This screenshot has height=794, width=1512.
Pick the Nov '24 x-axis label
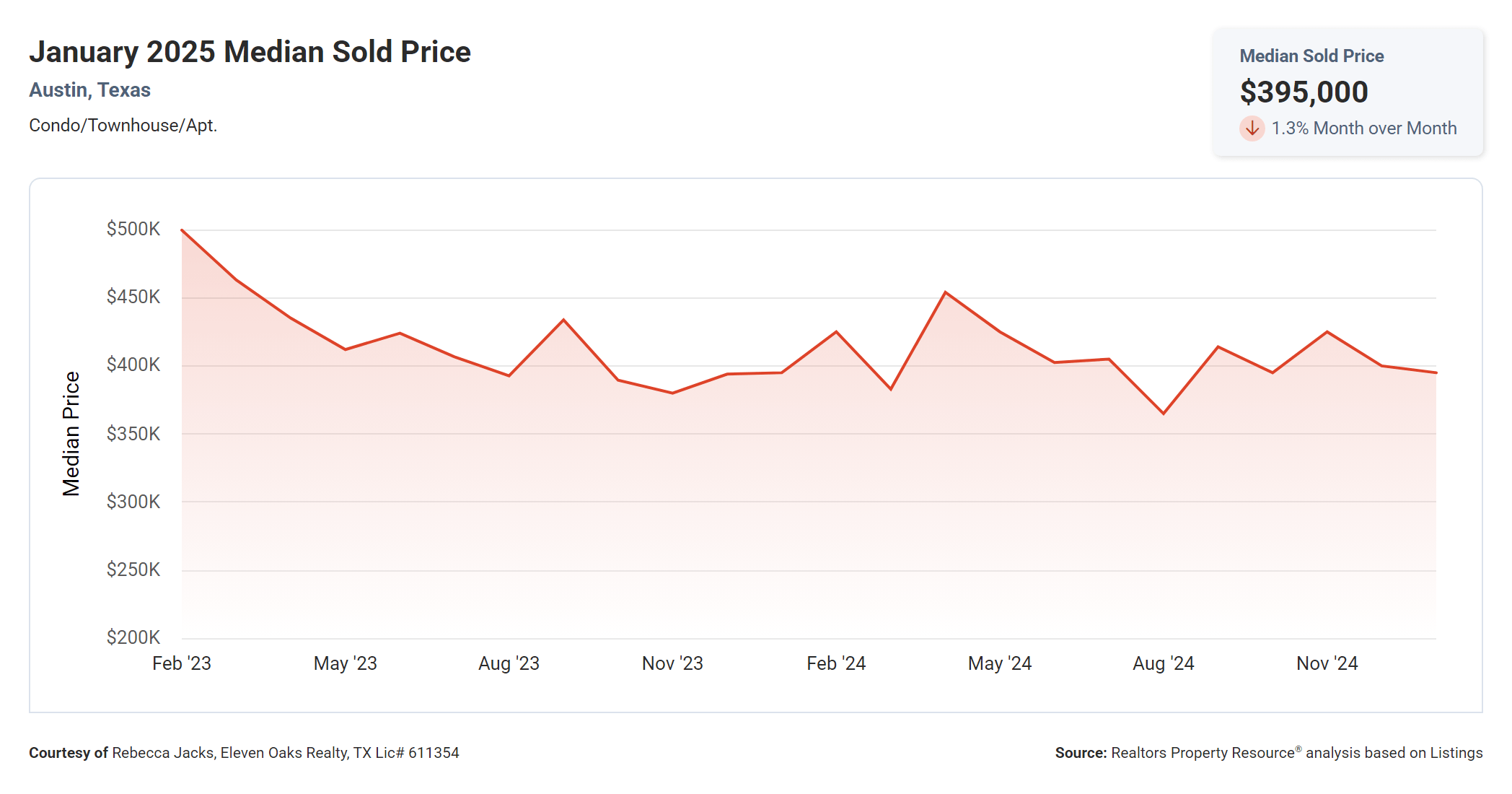(1327, 663)
